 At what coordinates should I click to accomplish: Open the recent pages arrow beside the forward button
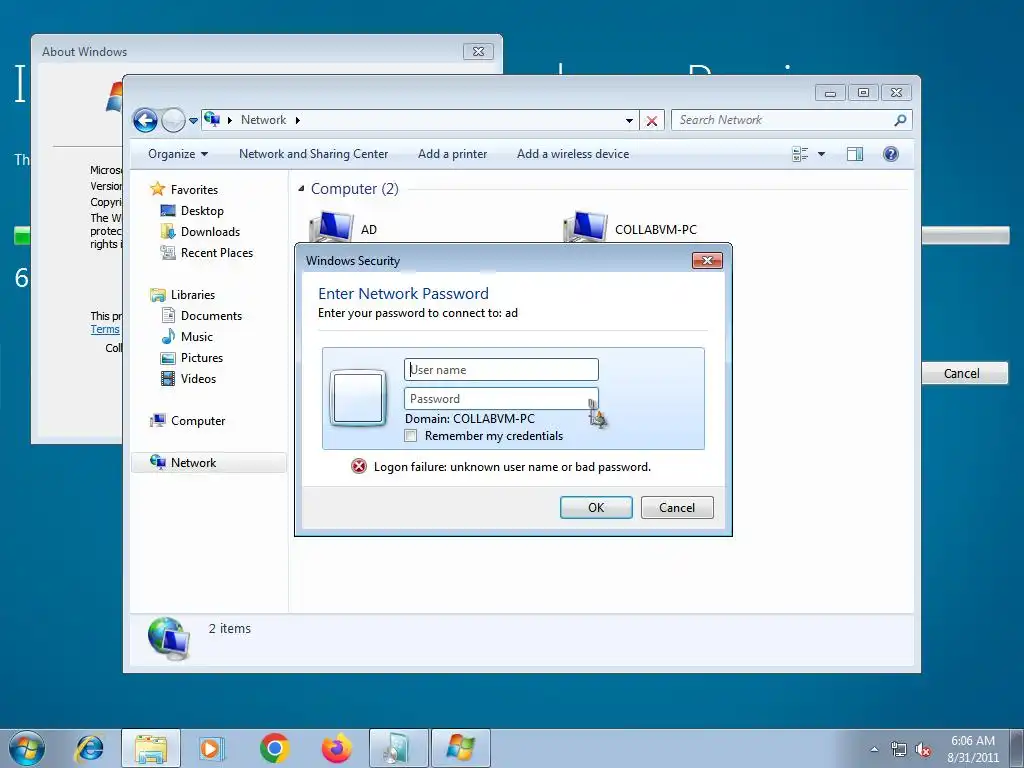[x=193, y=120]
